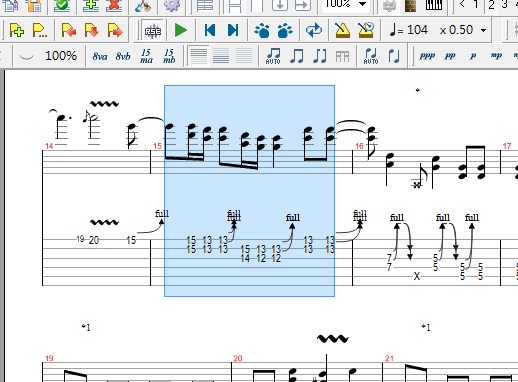This screenshot has height=382, width=518.
Task: Select the pp dynamic
Action: tap(450, 56)
